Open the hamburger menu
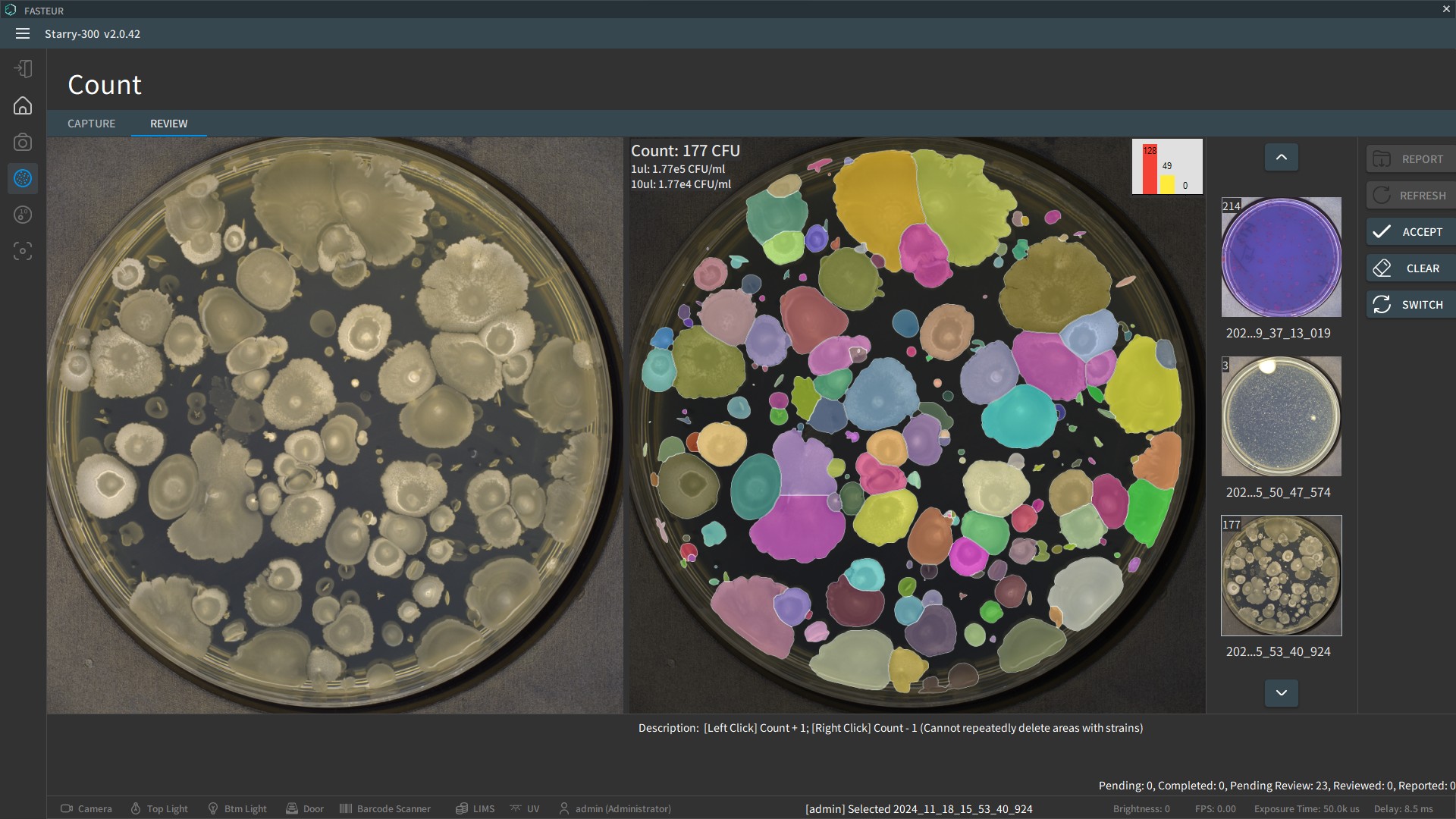 [23, 33]
